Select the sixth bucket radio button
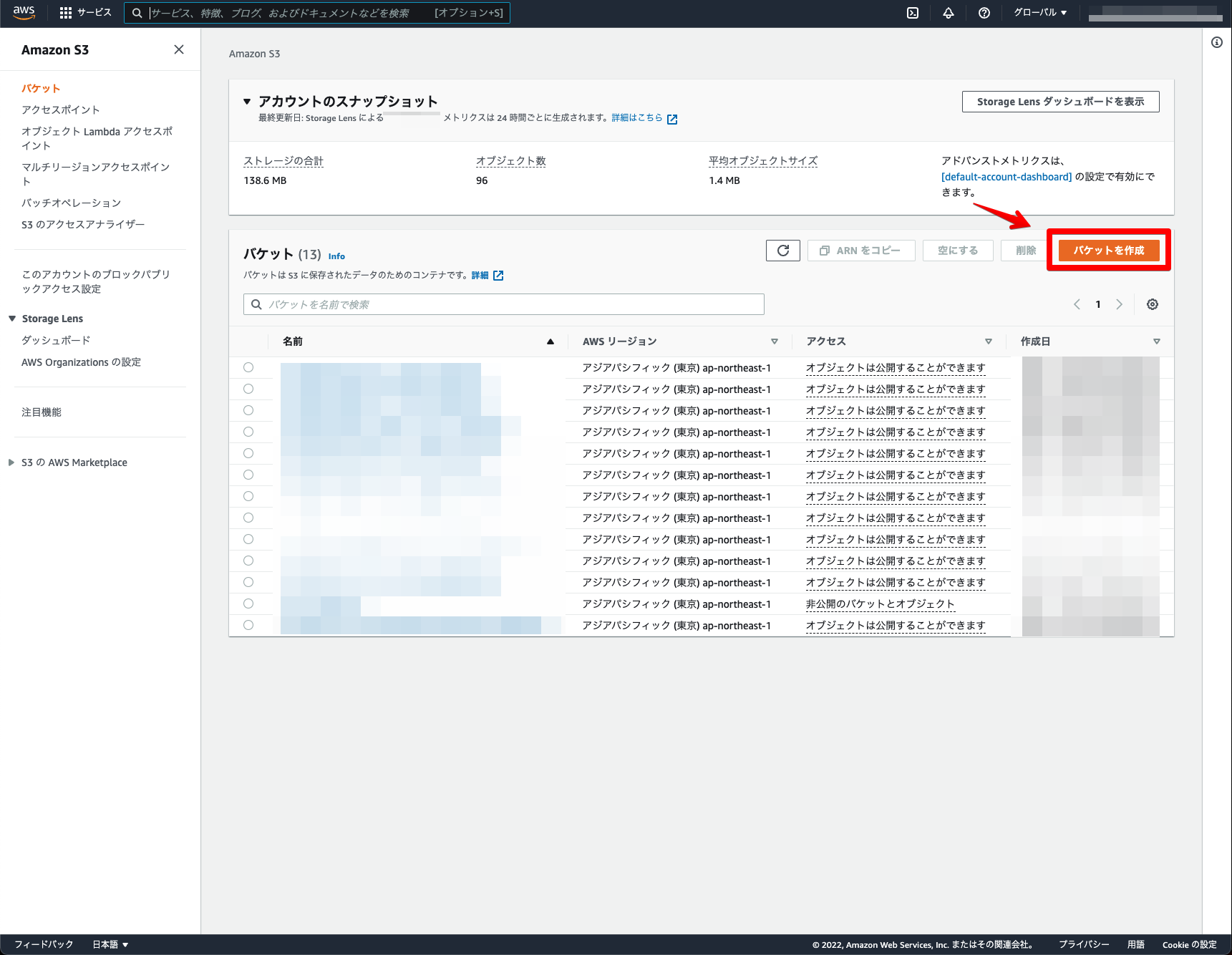This screenshot has width=1232, height=955. pos(248,475)
